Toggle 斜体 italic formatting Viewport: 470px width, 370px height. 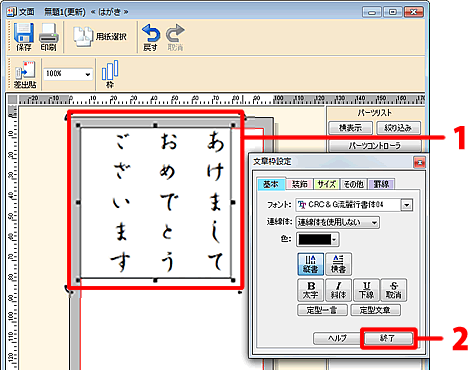tap(338, 290)
